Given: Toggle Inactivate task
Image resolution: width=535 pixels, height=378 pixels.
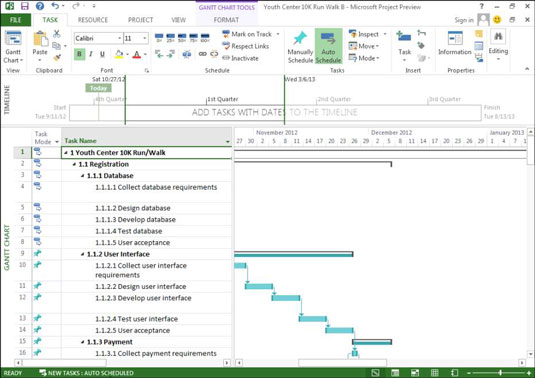Looking at the screenshot, I should coord(240,58).
